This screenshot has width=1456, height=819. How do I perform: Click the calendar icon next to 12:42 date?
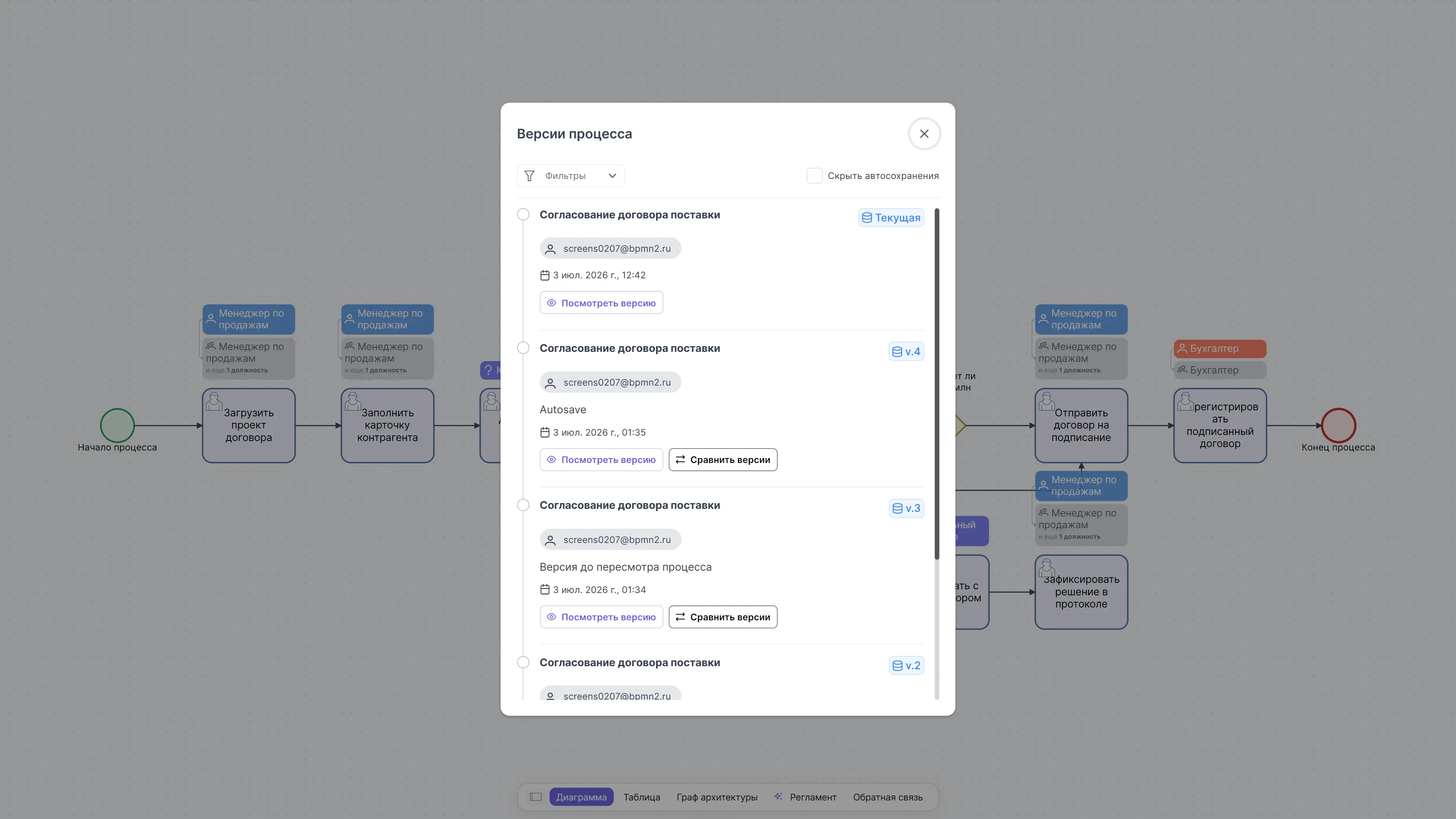[545, 275]
